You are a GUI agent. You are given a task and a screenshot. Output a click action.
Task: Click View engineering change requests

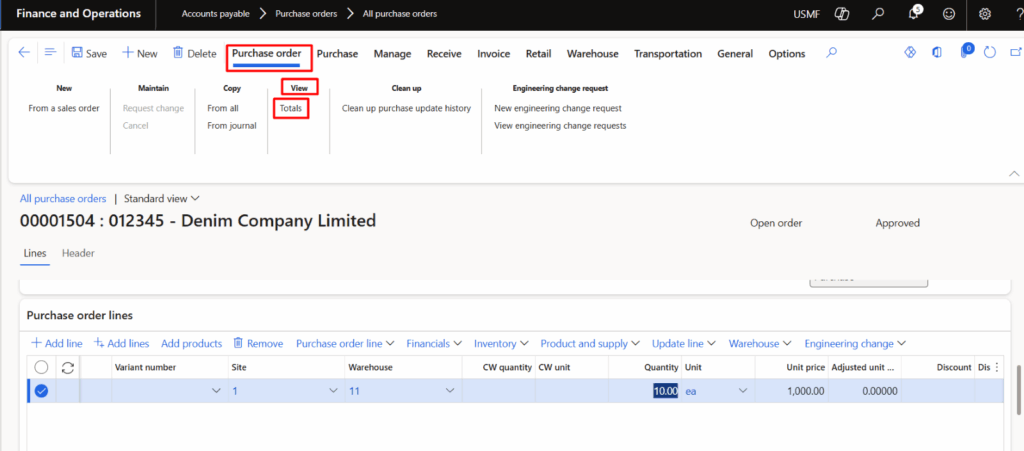[x=560, y=125]
